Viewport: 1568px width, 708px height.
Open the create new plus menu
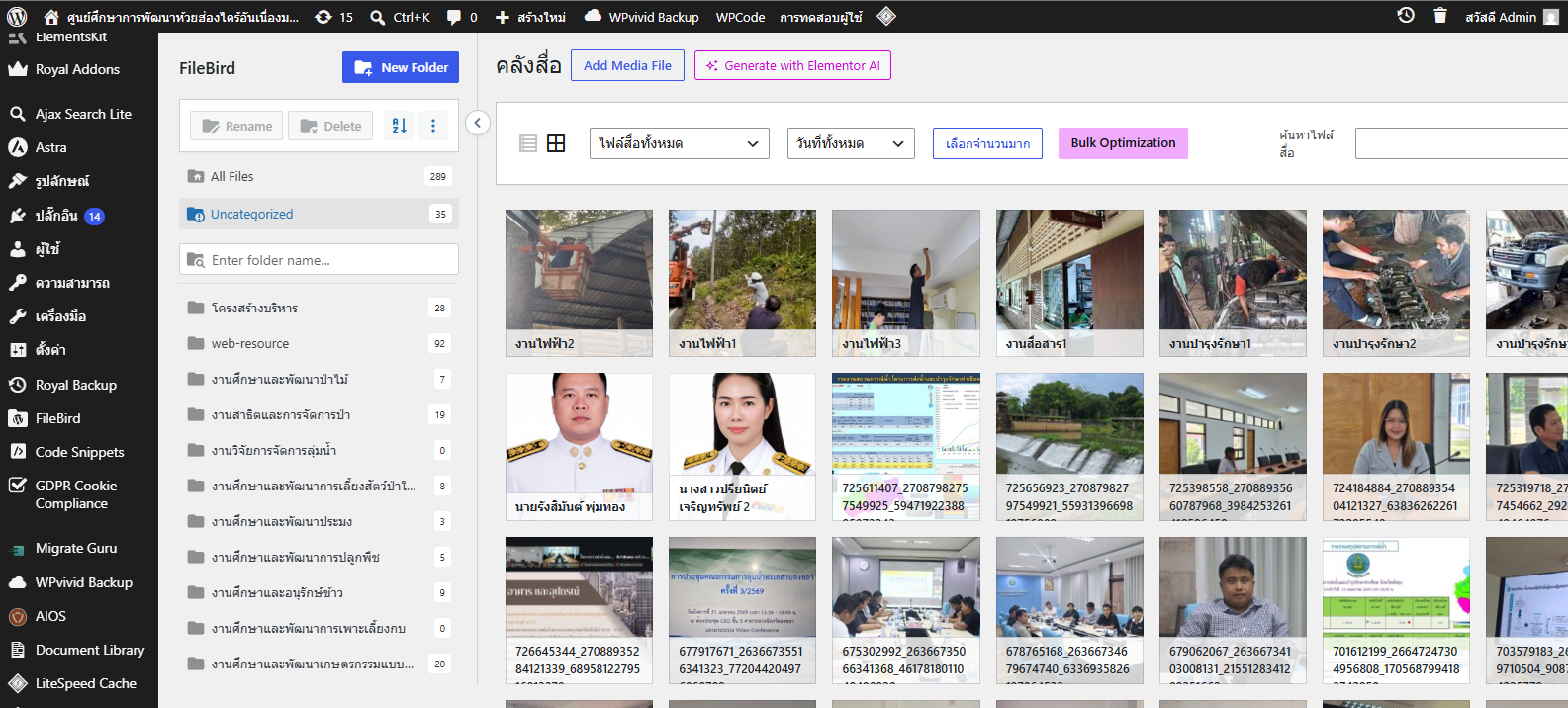[529, 17]
